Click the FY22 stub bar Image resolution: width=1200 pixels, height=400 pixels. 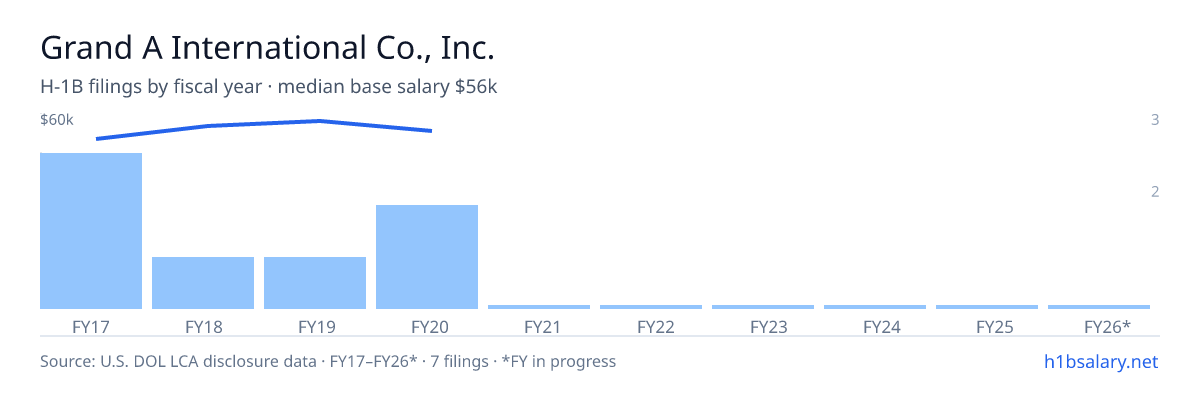tap(651, 307)
